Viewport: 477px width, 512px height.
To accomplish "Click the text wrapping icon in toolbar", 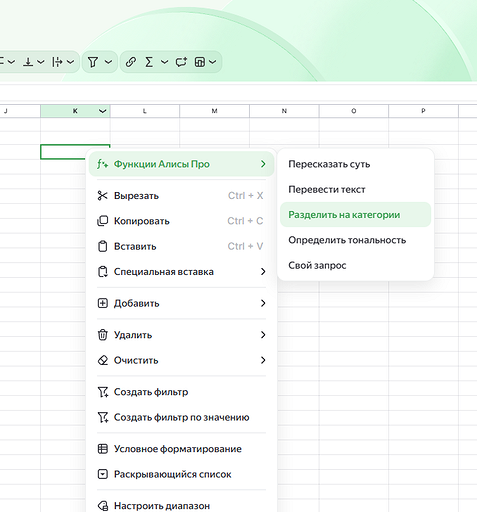I will (57, 62).
